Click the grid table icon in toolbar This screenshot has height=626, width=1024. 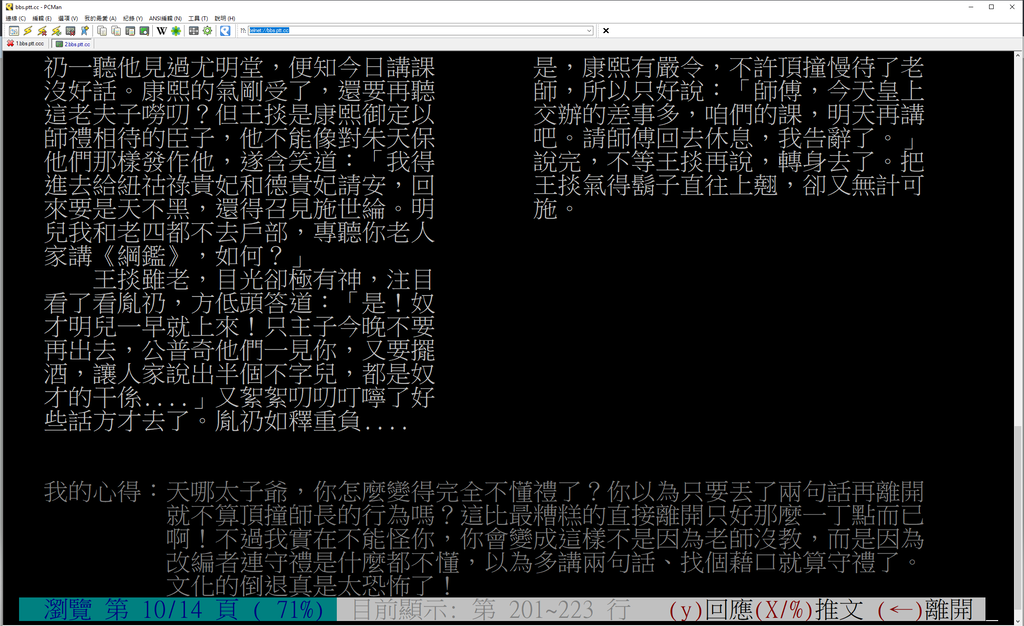194,31
